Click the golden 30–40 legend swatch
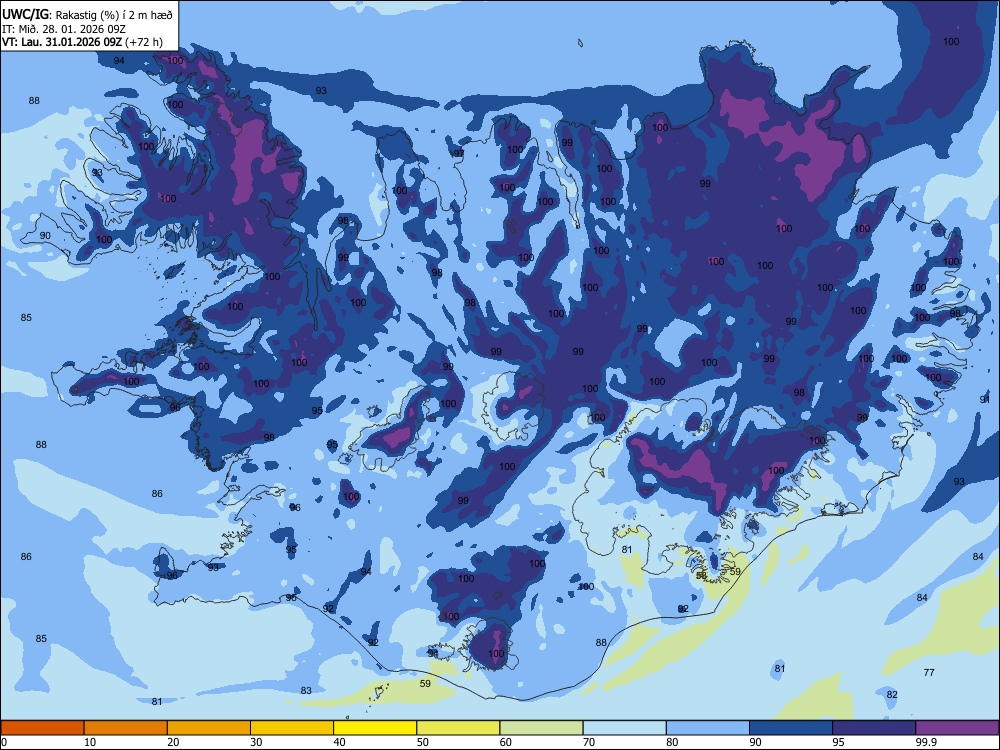1000x750 pixels. (292, 728)
